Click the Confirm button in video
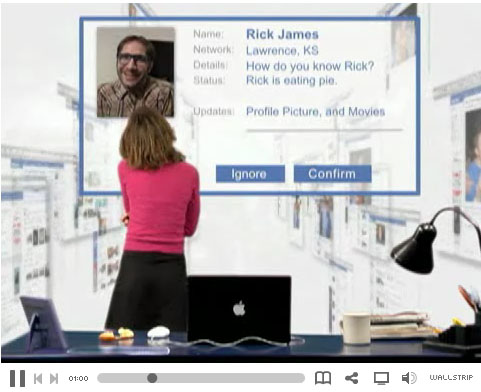Image resolution: width=481 pixels, height=392 pixels. click(x=332, y=174)
